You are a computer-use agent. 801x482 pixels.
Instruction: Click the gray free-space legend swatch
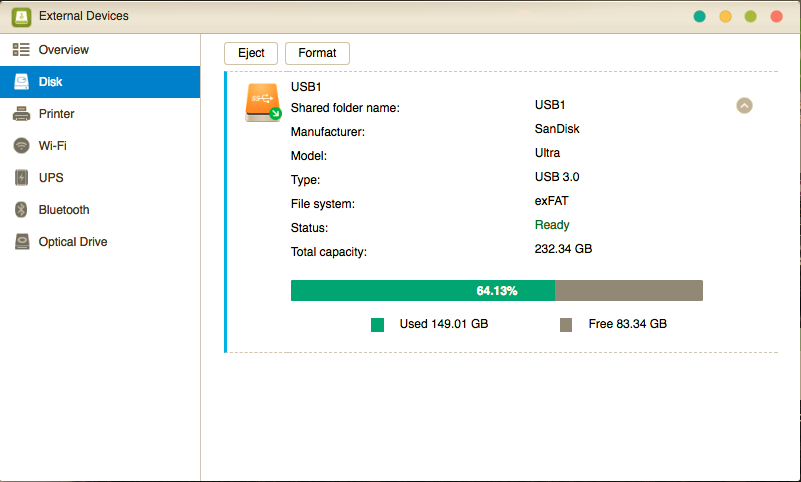pyautogui.click(x=566, y=325)
